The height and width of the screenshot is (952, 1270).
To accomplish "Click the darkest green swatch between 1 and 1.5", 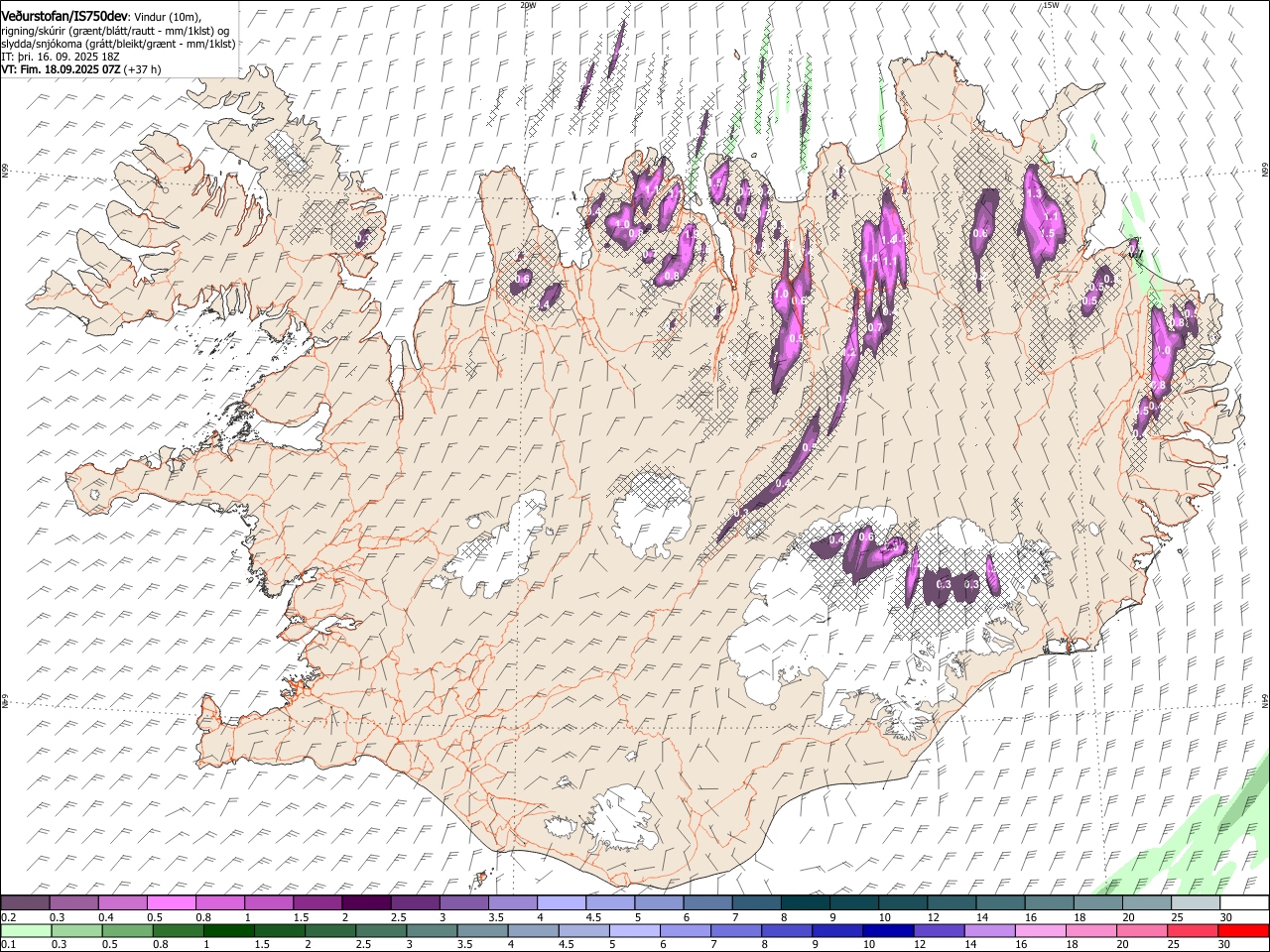I will [x=230, y=930].
